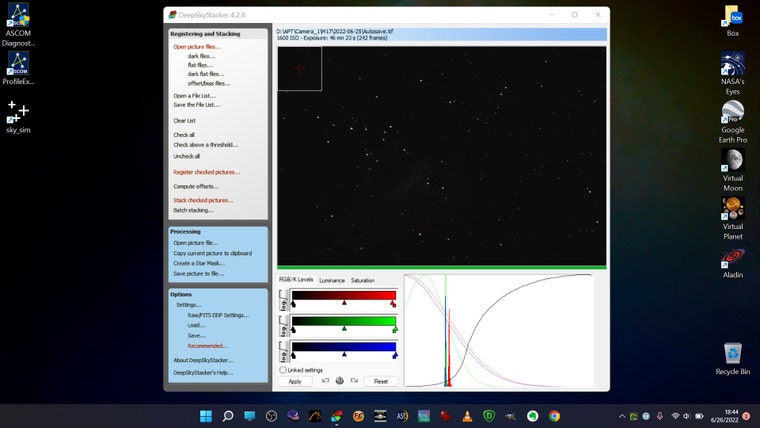Open NASA's Eyes desktop shortcut

pos(732,73)
